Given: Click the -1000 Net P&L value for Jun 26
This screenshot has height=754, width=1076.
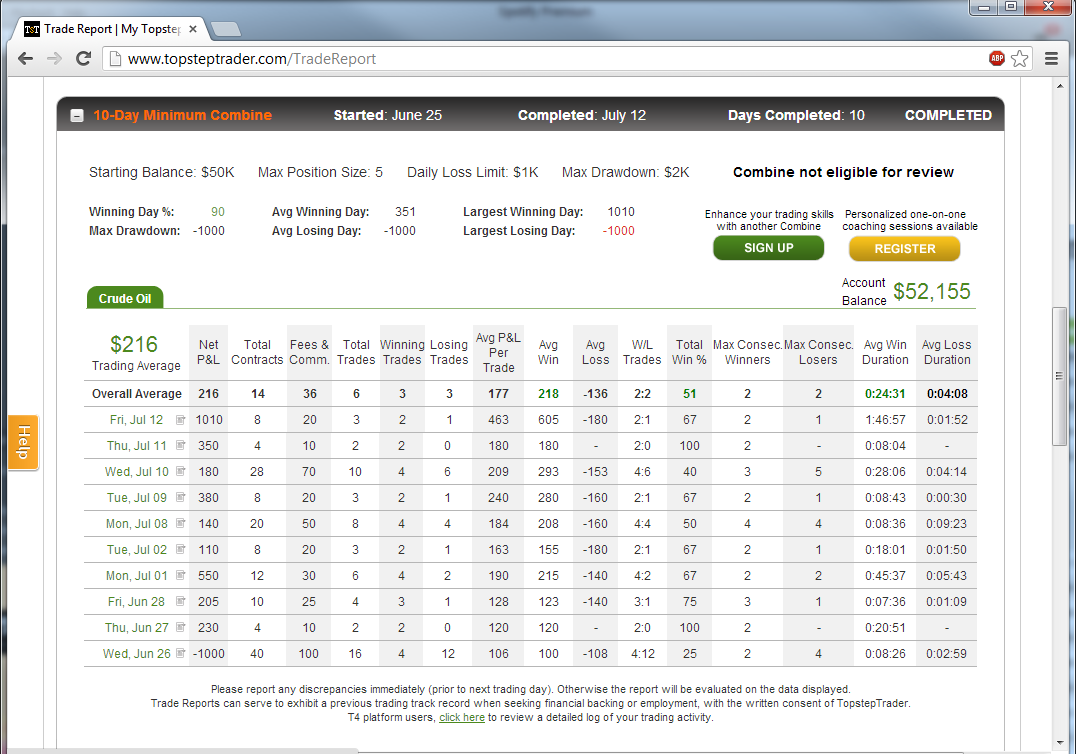Looking at the screenshot, I should click(x=209, y=654).
